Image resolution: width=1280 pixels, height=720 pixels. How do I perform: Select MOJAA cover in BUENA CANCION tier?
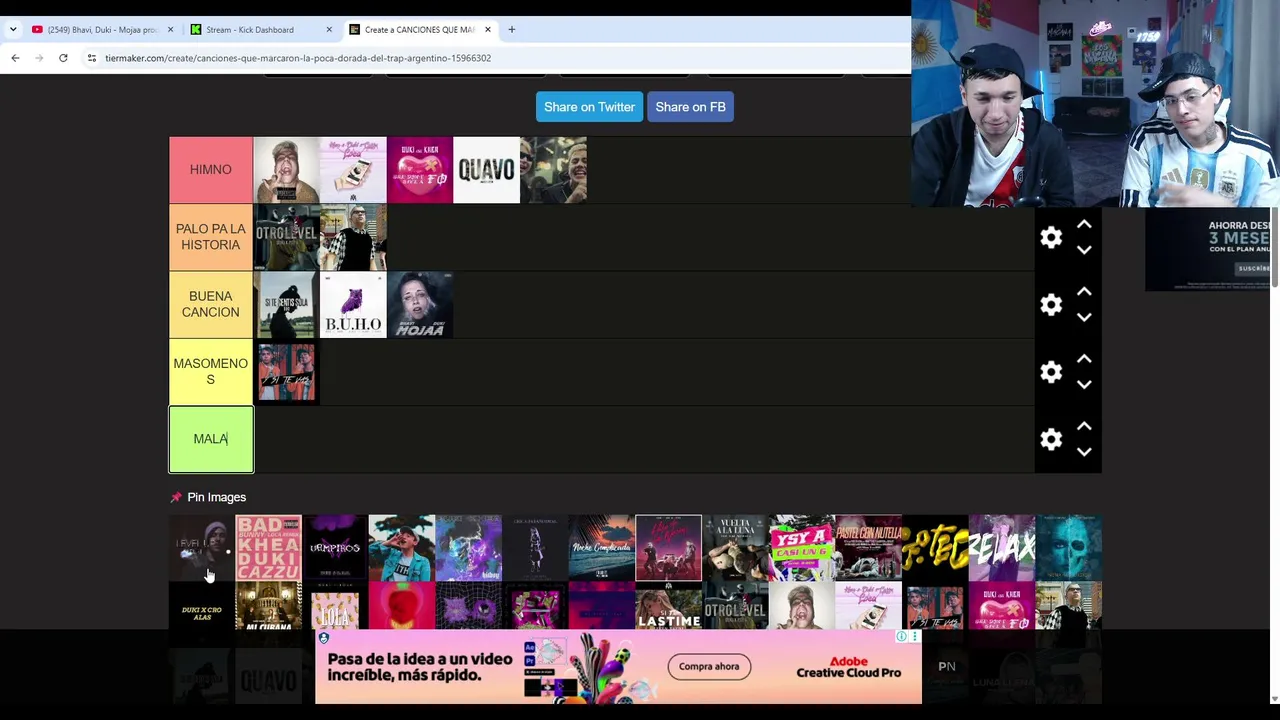pyautogui.click(x=420, y=304)
